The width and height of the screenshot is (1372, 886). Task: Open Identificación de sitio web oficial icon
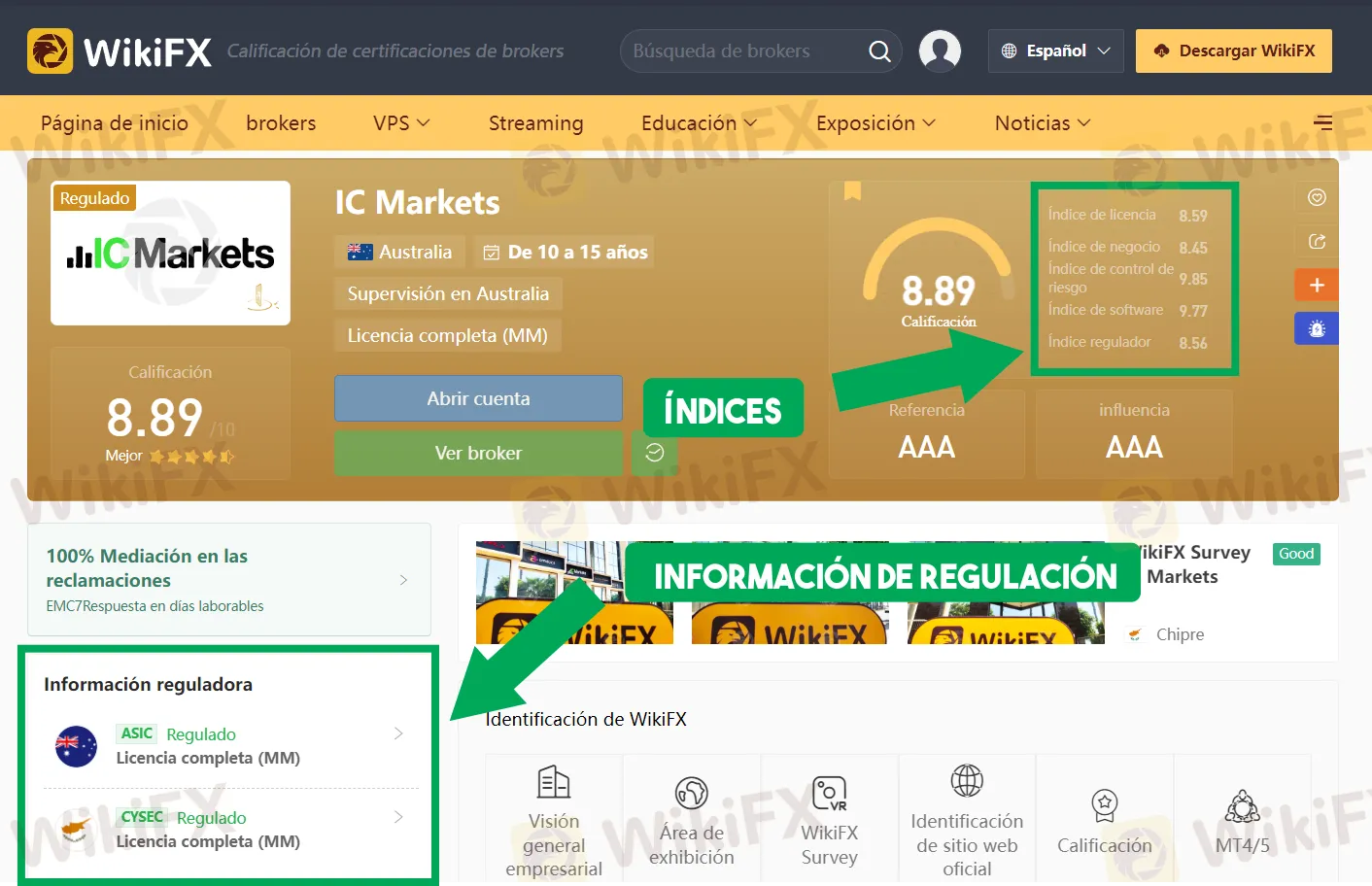[x=967, y=780]
